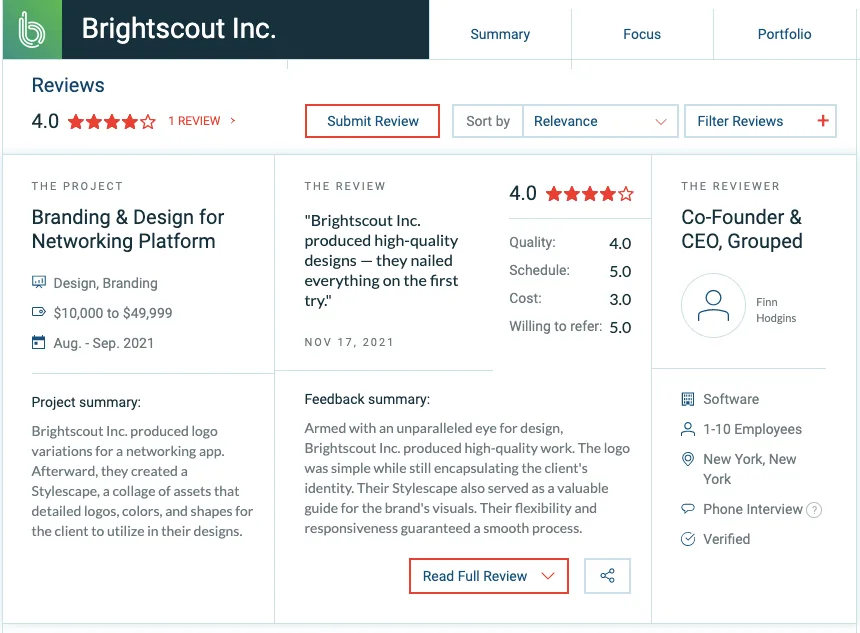Click the Sort by label

pyautogui.click(x=488, y=121)
